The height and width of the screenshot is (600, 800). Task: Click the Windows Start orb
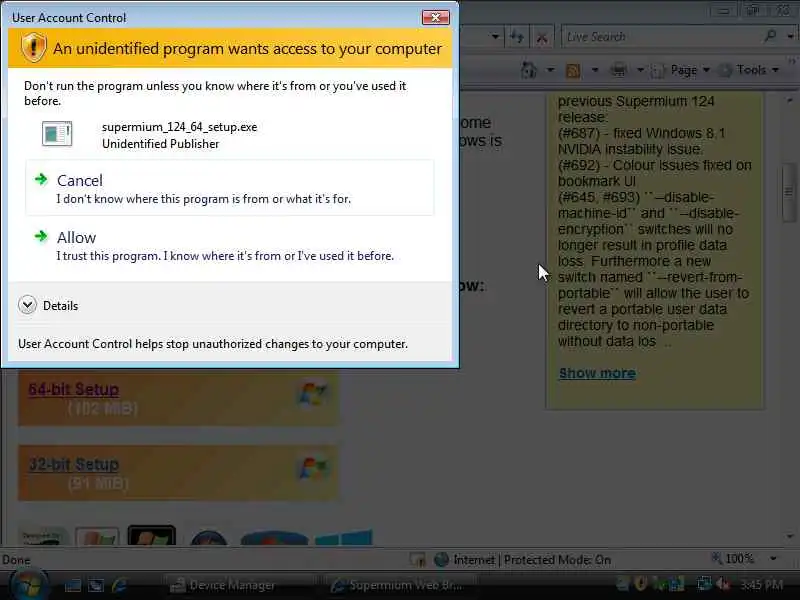click(x=28, y=585)
